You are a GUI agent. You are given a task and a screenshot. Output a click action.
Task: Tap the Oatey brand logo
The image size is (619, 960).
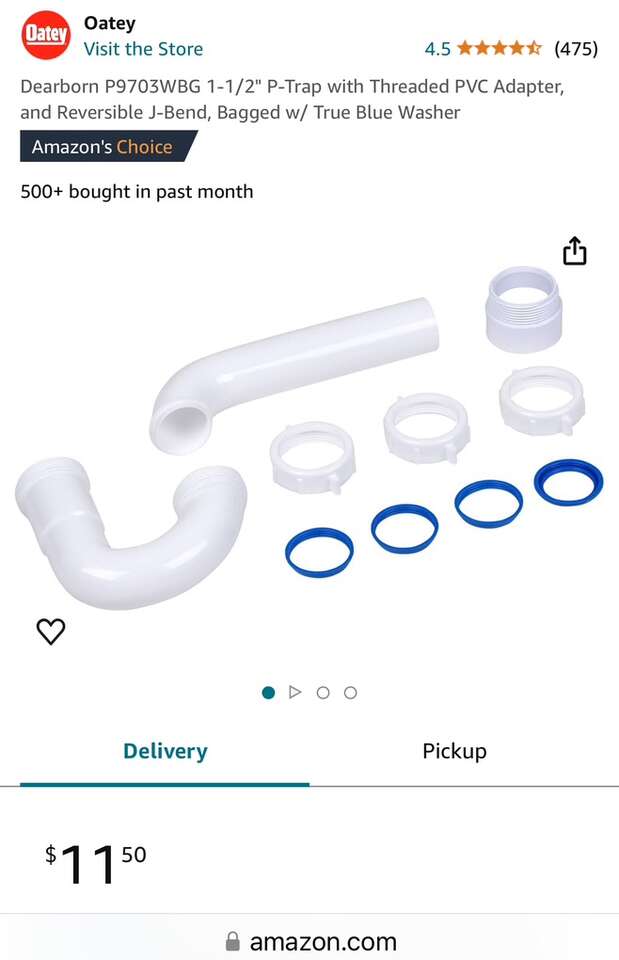[46, 35]
